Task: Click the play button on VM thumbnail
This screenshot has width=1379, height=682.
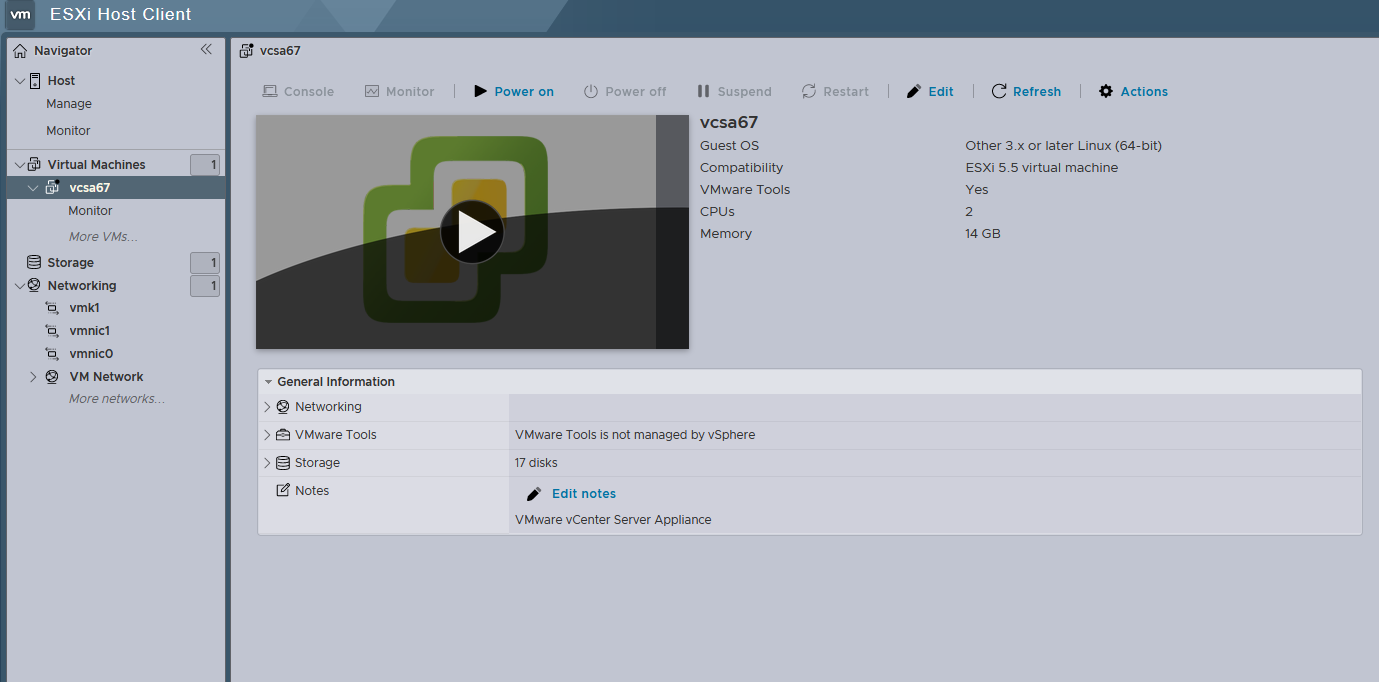Action: [472, 232]
